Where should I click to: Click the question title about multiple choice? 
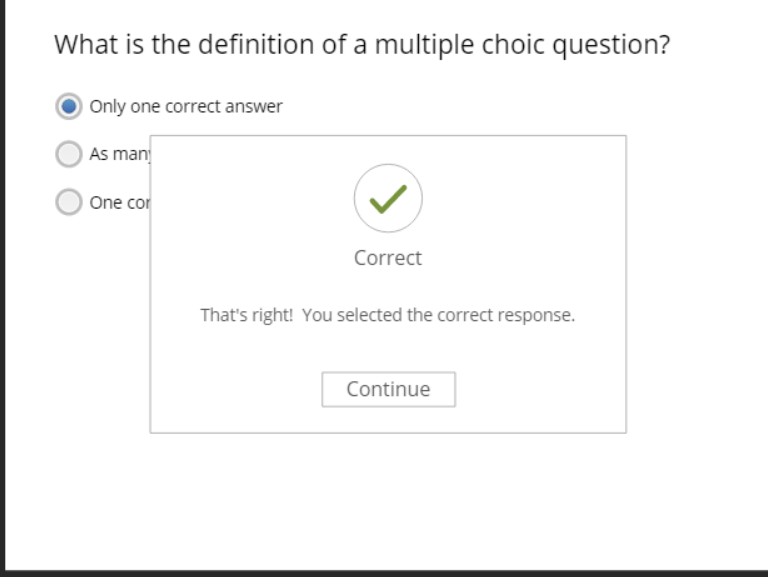[361, 46]
